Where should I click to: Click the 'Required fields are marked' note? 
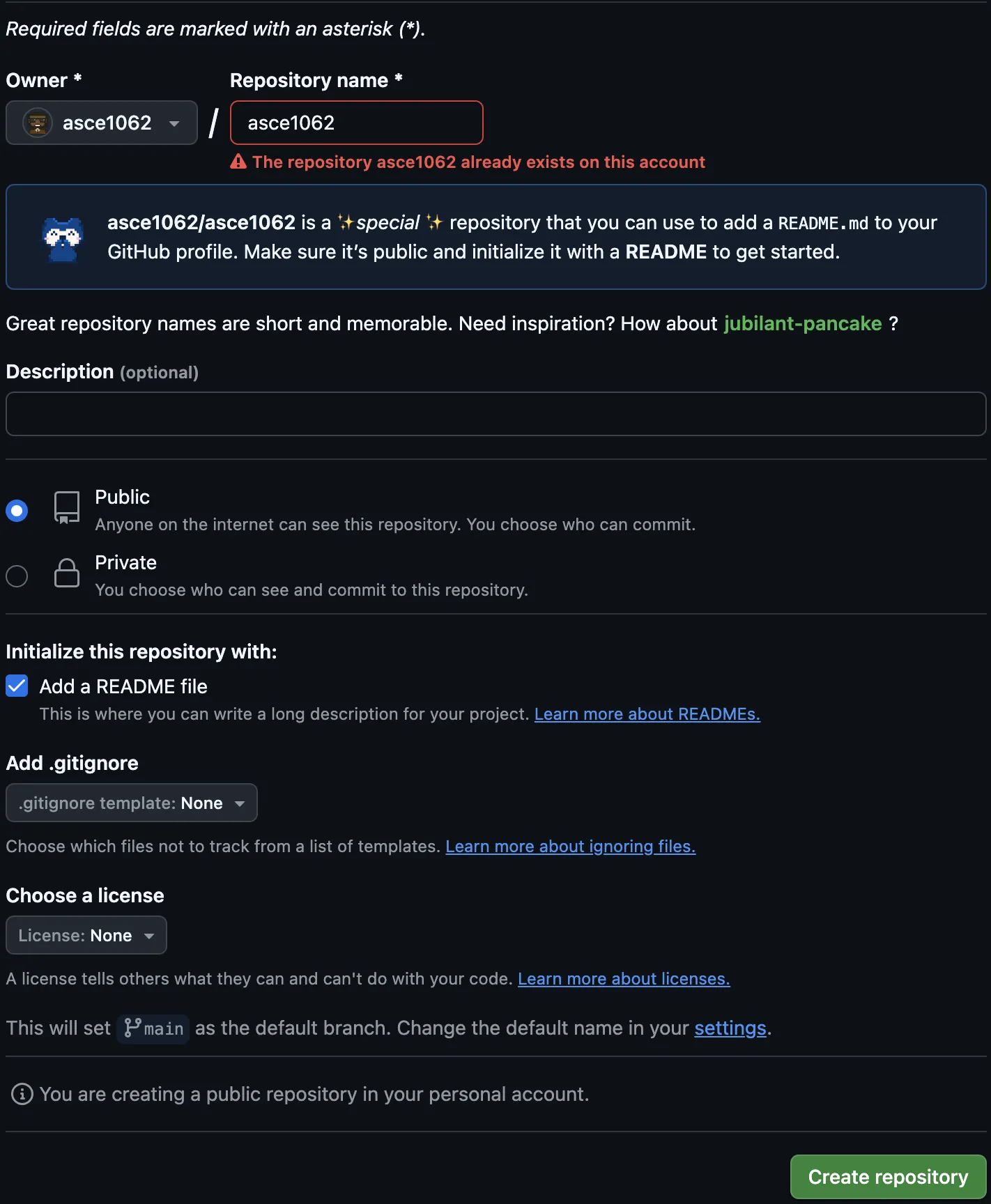[215, 29]
